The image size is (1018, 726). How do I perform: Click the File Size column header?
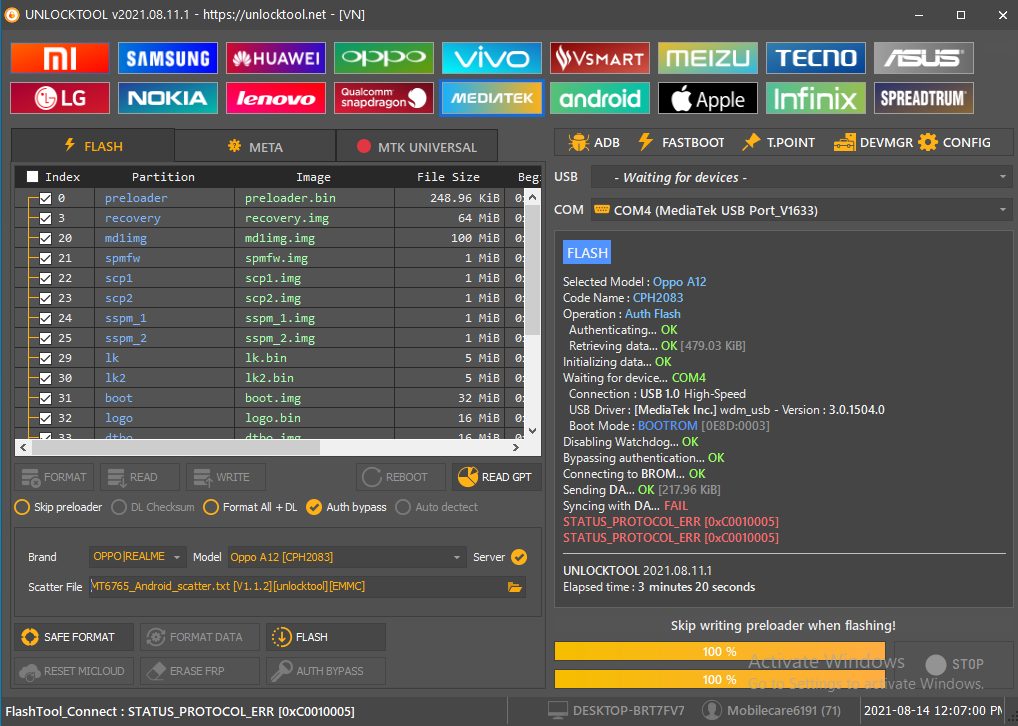tap(448, 177)
